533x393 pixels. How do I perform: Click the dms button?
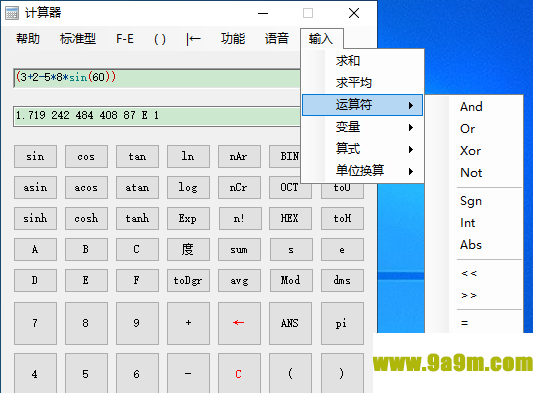(x=342, y=280)
